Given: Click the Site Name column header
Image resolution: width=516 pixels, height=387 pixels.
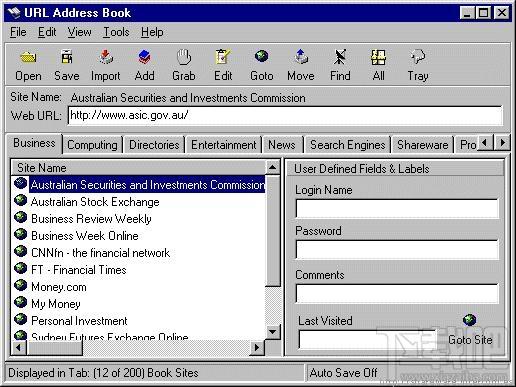Looking at the screenshot, I should pyautogui.click(x=139, y=167).
